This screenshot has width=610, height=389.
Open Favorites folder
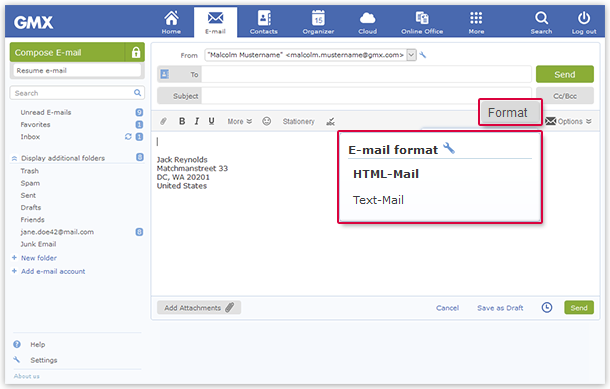(x=35, y=124)
